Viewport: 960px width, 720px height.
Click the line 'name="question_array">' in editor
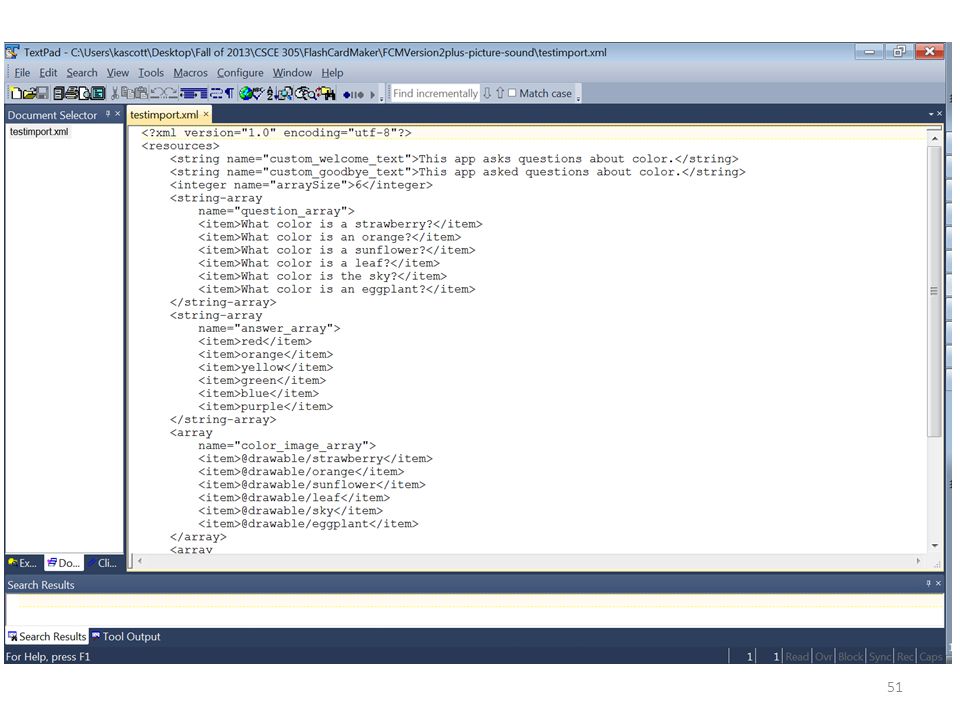(276, 211)
